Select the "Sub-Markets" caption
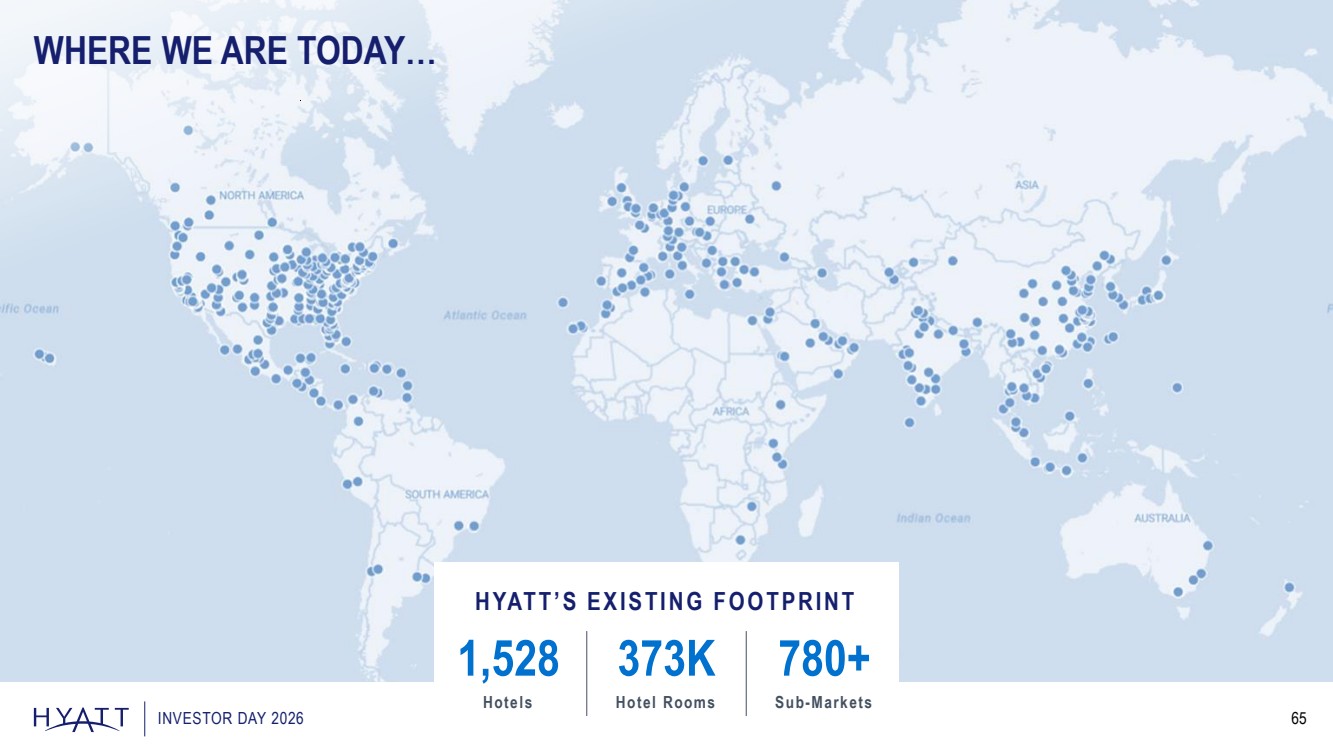1333x749 pixels. (x=824, y=703)
